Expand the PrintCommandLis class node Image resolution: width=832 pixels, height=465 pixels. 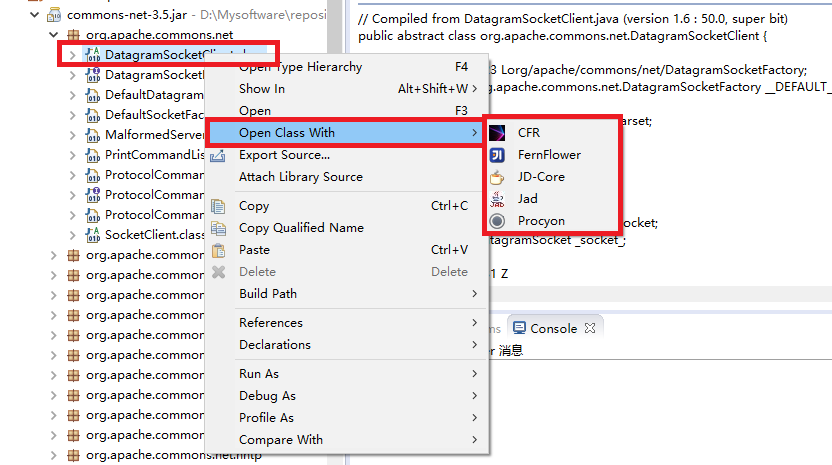click(x=73, y=155)
